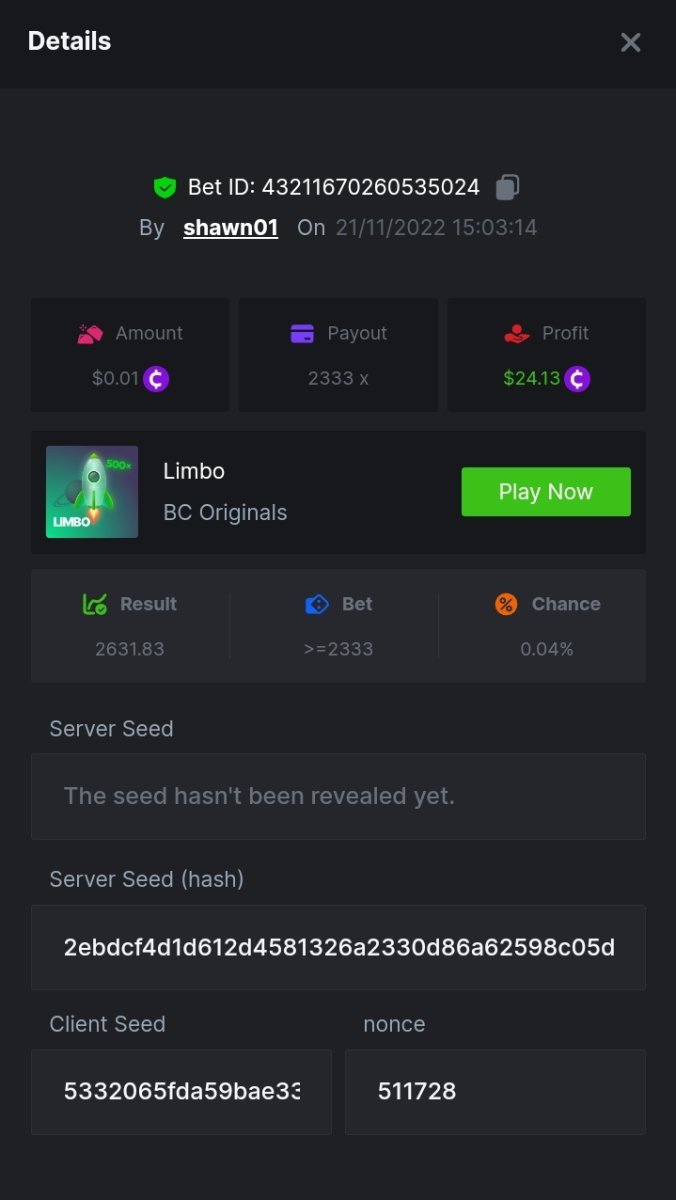Click the Limbo game title
Image resolution: width=676 pixels, height=1200 pixels.
[x=194, y=471]
